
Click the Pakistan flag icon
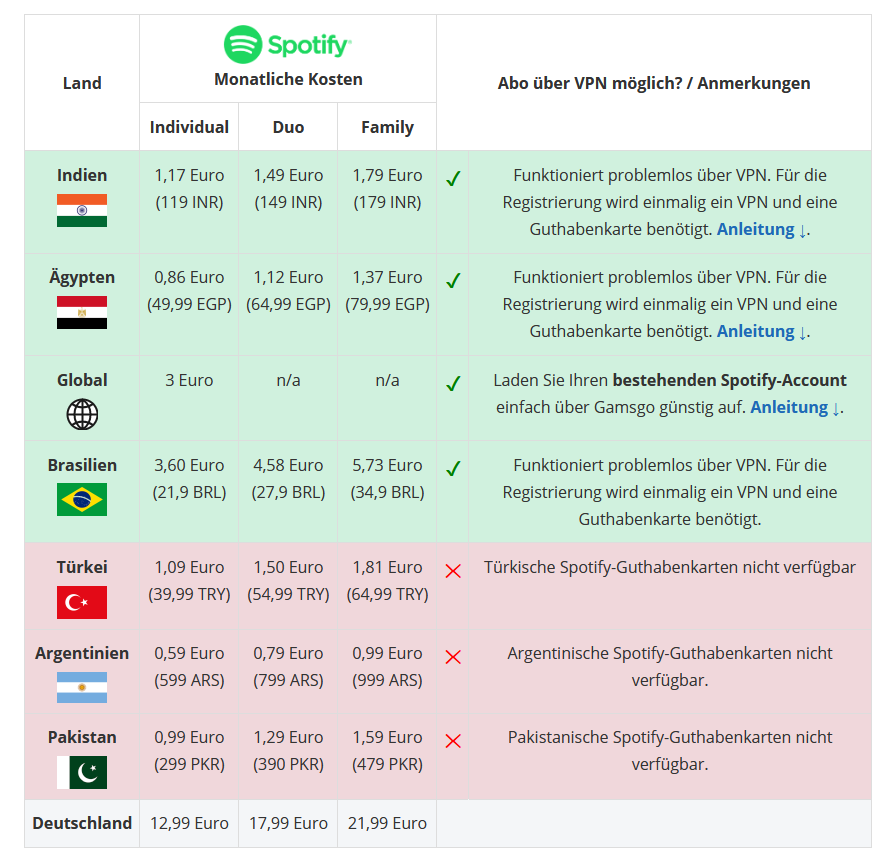82,772
